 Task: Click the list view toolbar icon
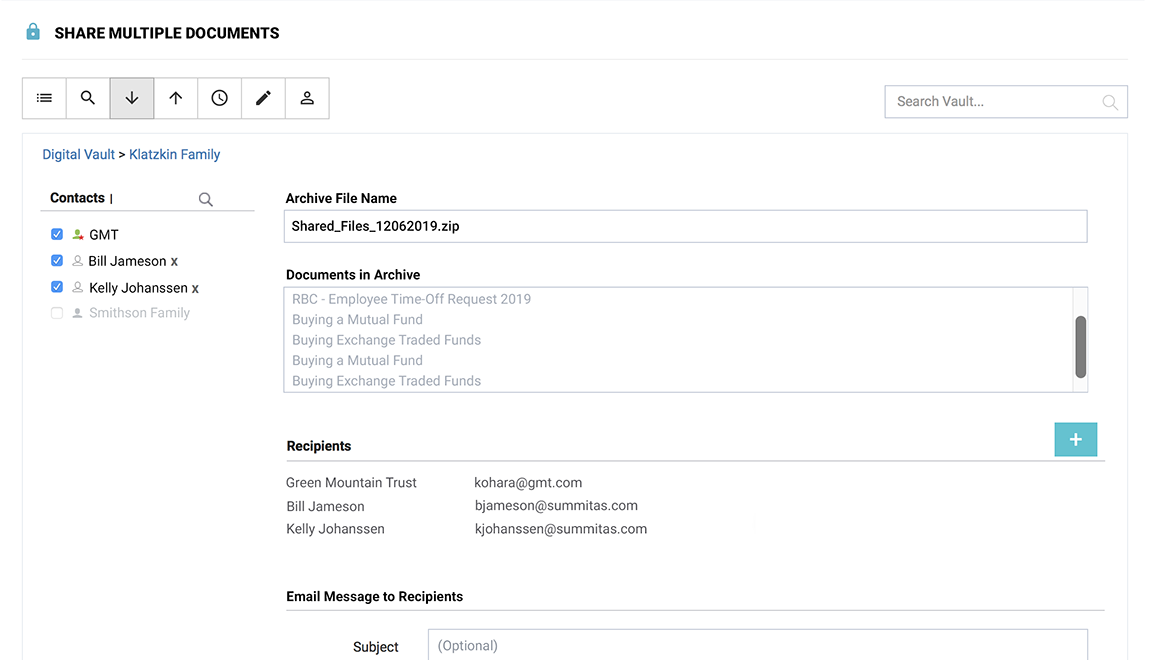(x=44, y=98)
